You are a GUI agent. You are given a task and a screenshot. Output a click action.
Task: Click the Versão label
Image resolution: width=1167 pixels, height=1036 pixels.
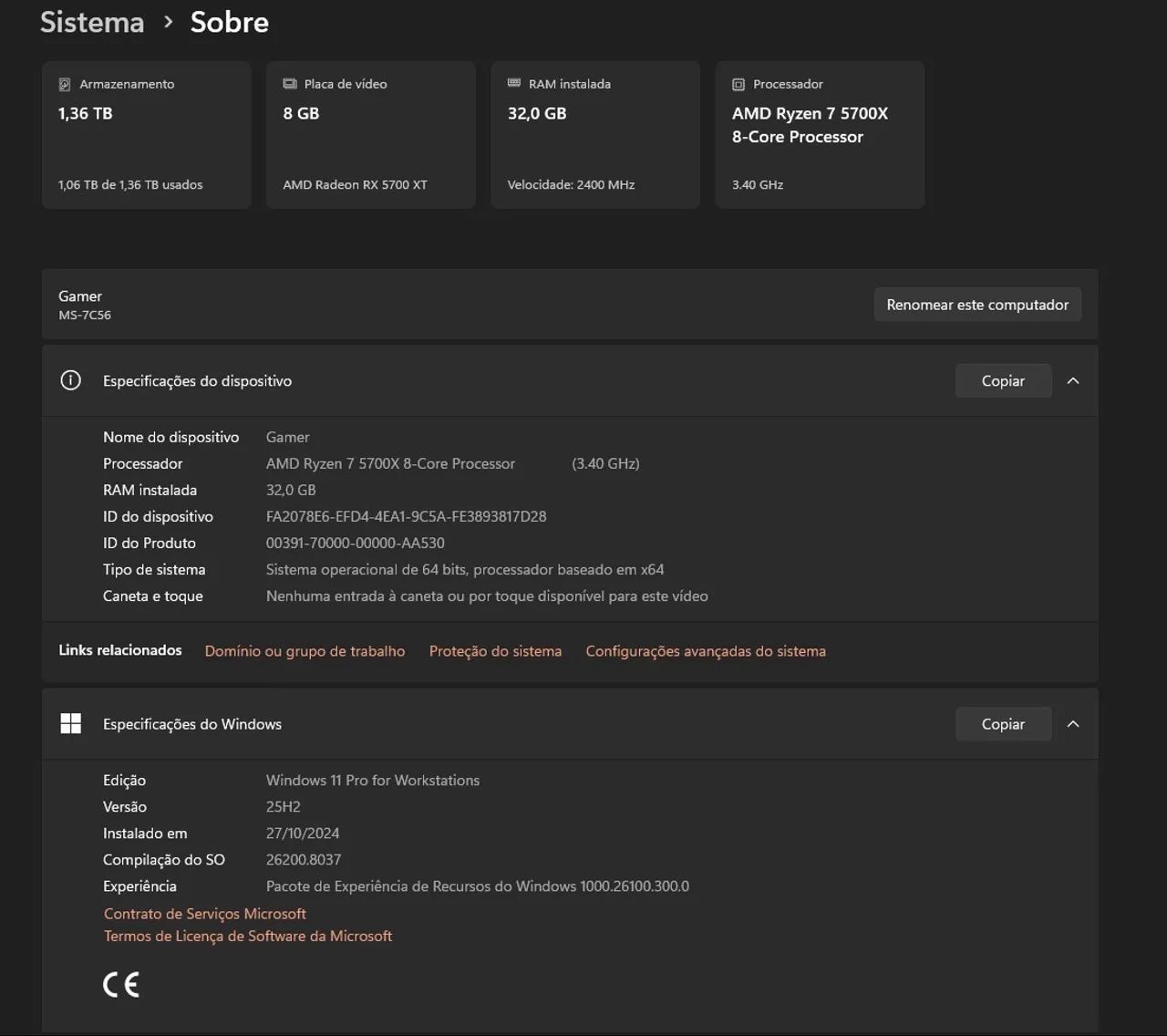[125, 806]
